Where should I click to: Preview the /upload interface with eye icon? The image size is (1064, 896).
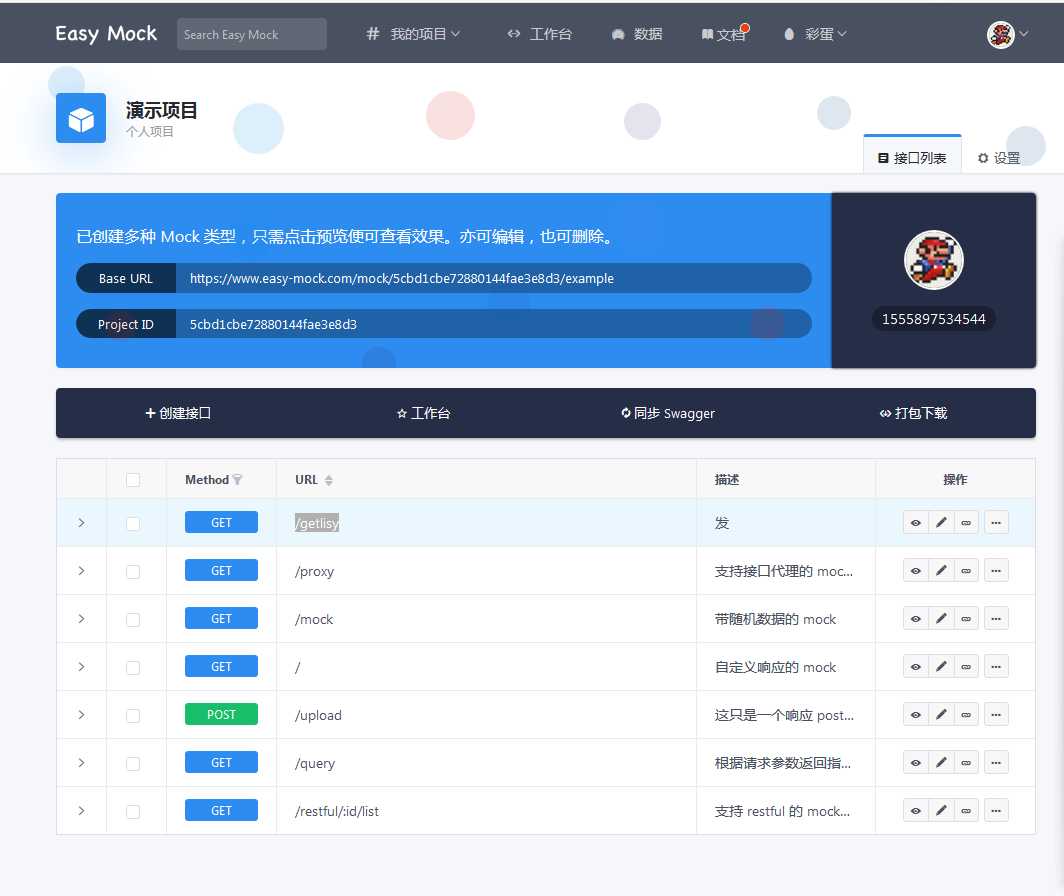coord(915,715)
